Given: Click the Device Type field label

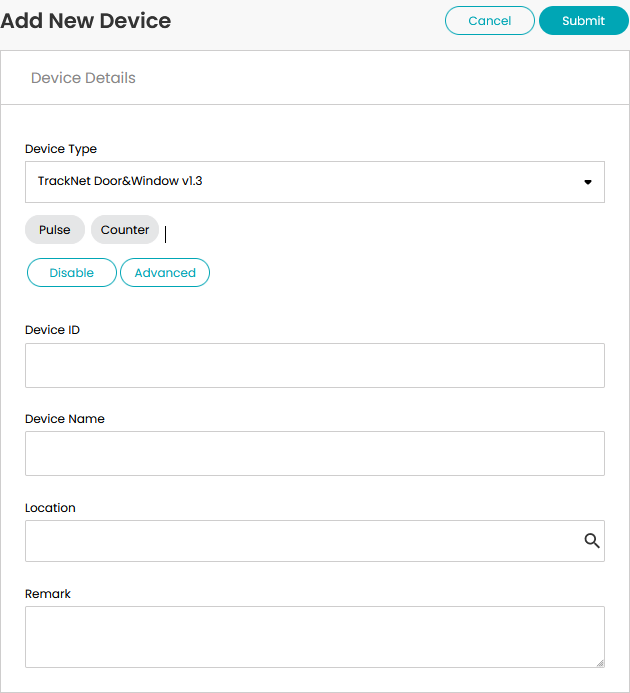Looking at the screenshot, I should (61, 149).
